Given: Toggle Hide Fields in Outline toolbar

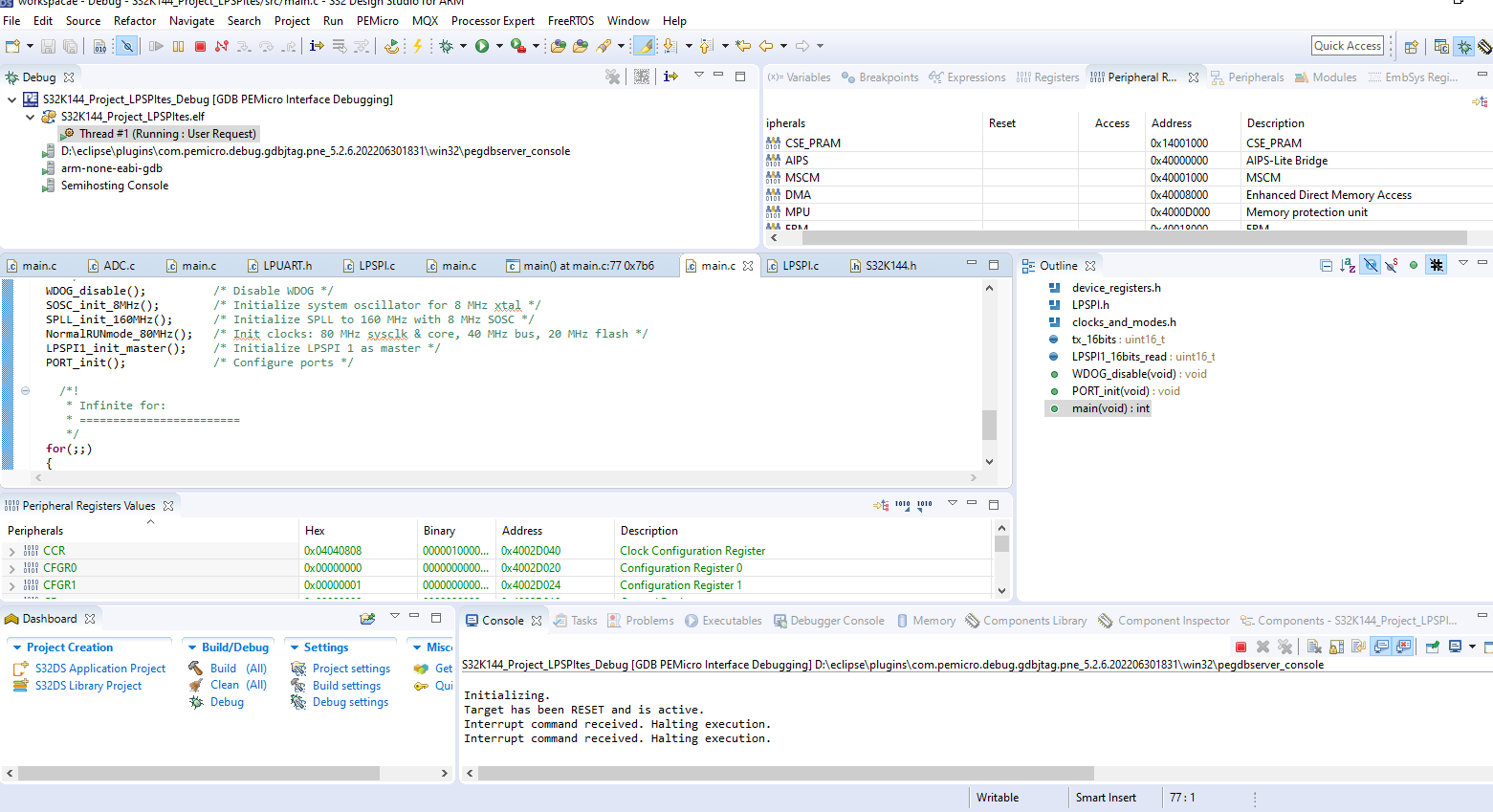Looking at the screenshot, I should 1371,265.
